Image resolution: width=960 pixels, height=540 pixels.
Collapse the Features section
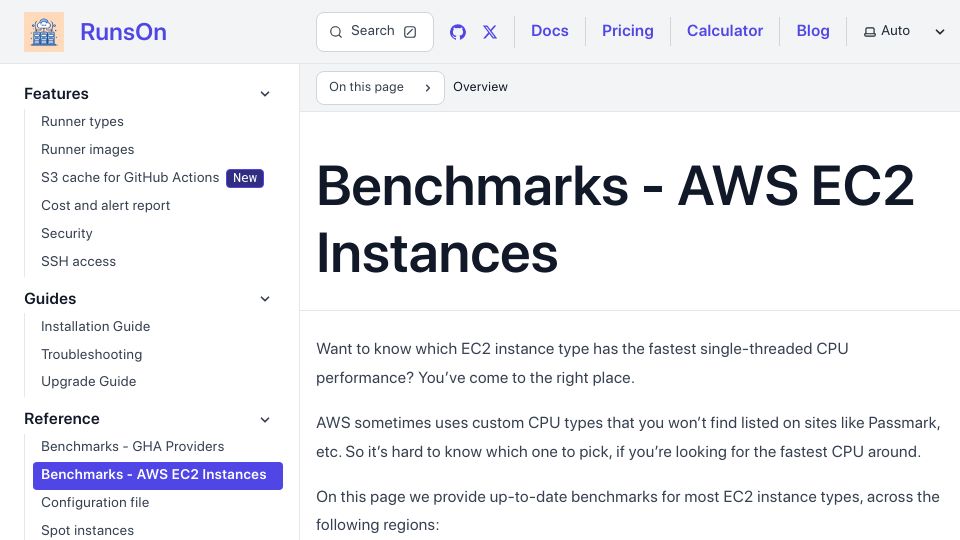(265, 94)
